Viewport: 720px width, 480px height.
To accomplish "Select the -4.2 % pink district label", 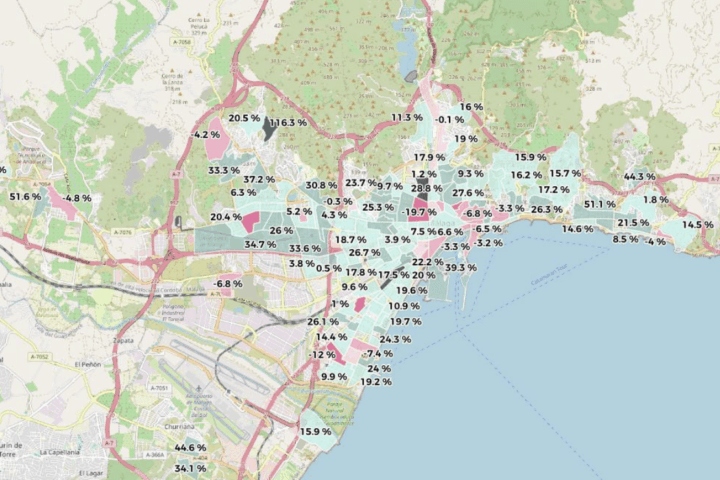I will (206, 134).
